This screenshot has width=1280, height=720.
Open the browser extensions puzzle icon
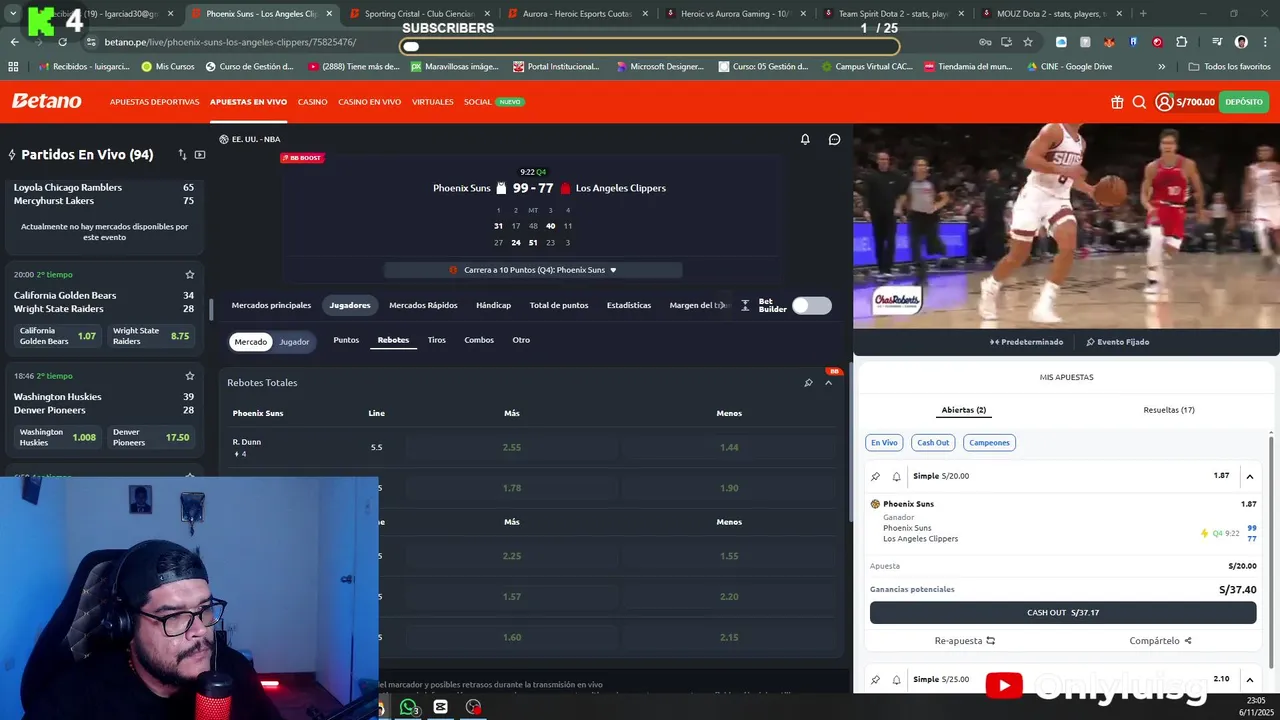[x=1181, y=42]
